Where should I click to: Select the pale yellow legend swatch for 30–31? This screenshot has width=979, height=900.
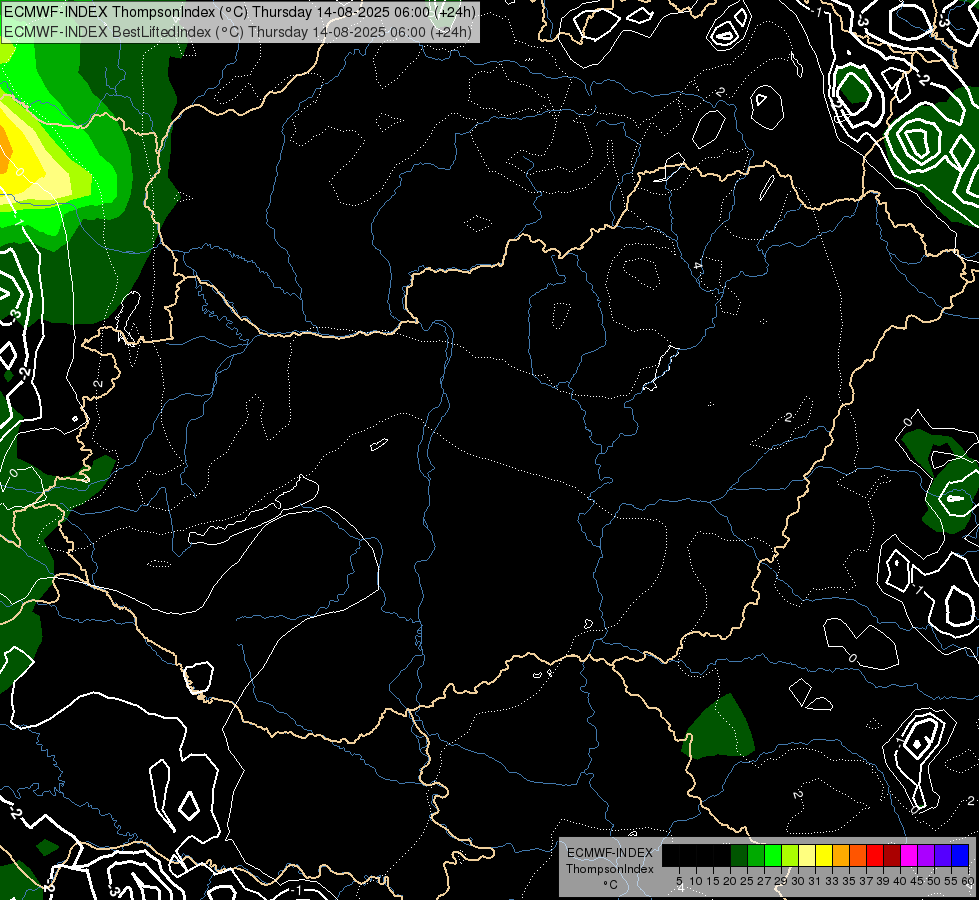tap(807, 855)
